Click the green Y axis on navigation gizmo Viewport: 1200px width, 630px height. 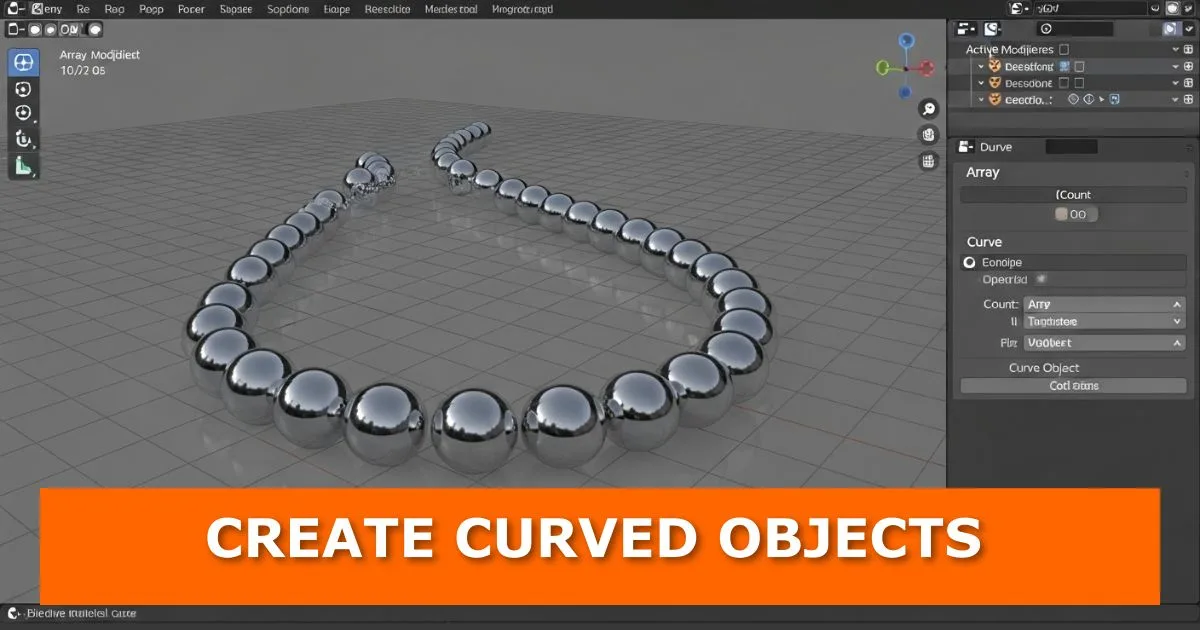[883, 68]
